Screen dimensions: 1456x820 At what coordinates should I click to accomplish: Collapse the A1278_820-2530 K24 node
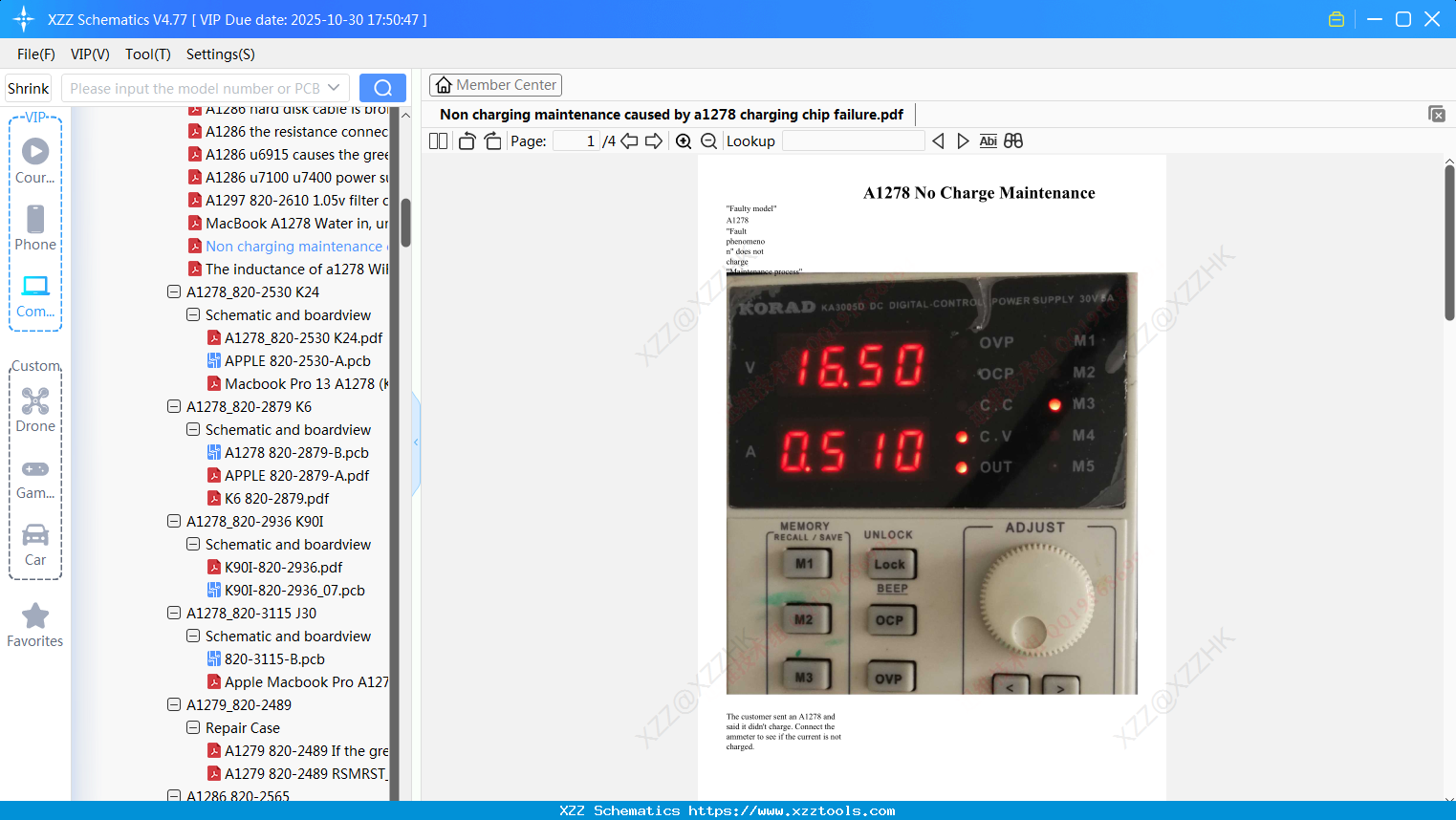coord(174,291)
